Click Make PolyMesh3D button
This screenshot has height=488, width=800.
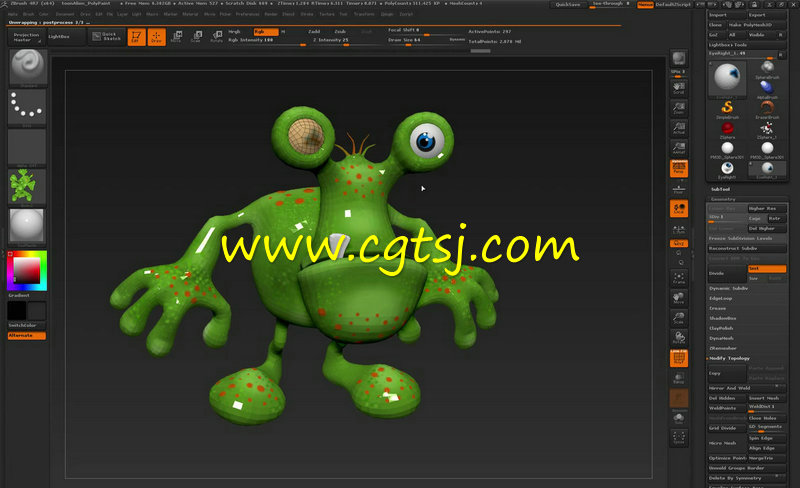[x=756, y=25]
